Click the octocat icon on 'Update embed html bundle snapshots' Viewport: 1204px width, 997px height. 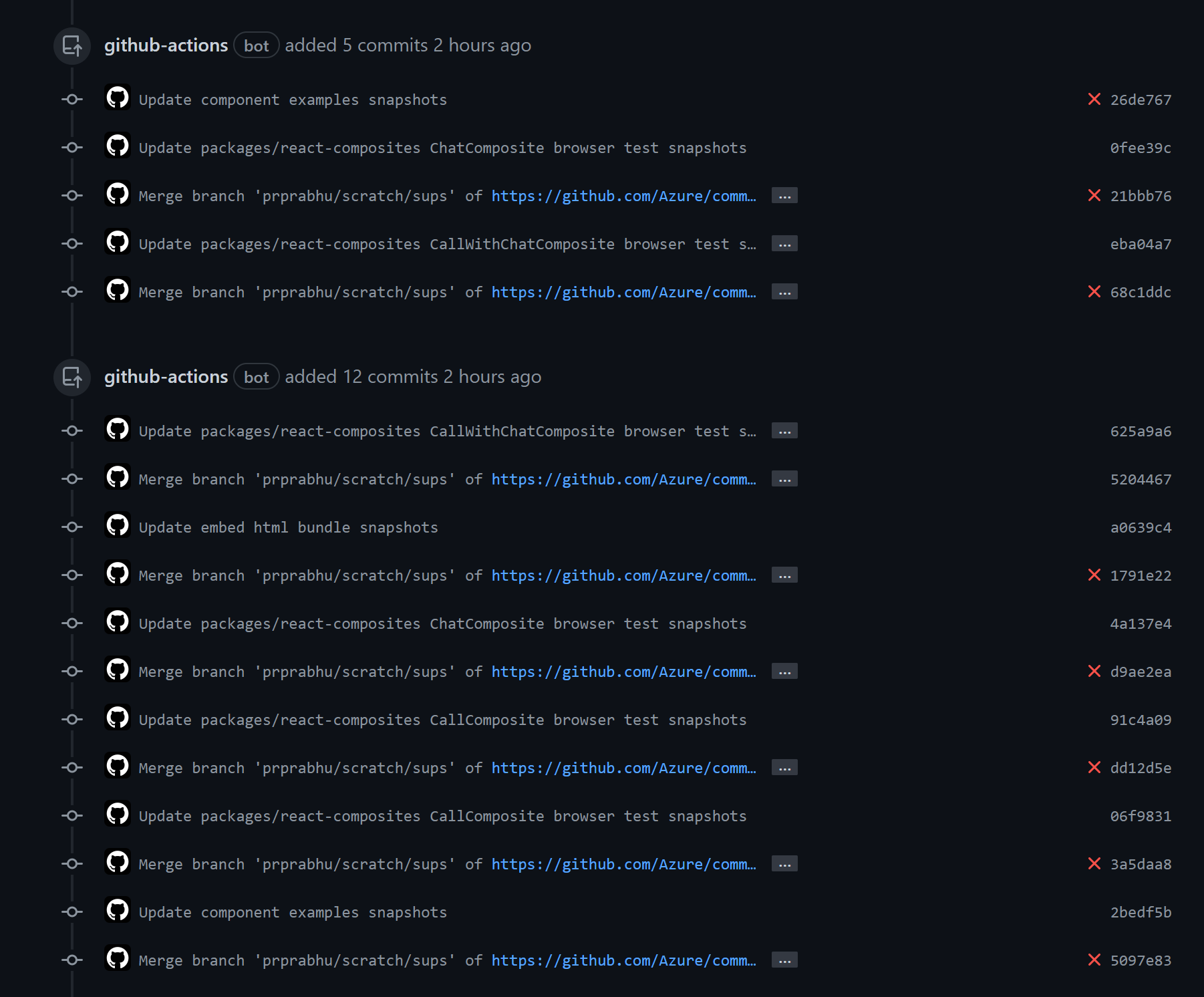pyautogui.click(x=118, y=527)
